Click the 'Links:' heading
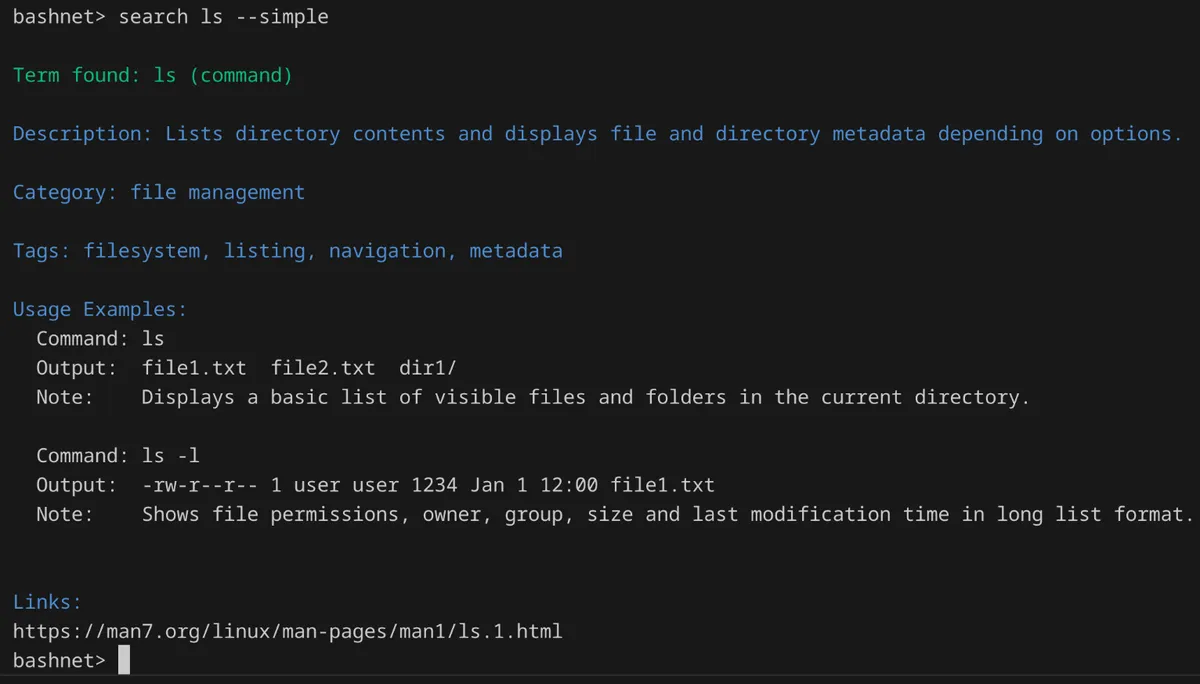Image resolution: width=1200 pixels, height=684 pixels. pos(47,602)
